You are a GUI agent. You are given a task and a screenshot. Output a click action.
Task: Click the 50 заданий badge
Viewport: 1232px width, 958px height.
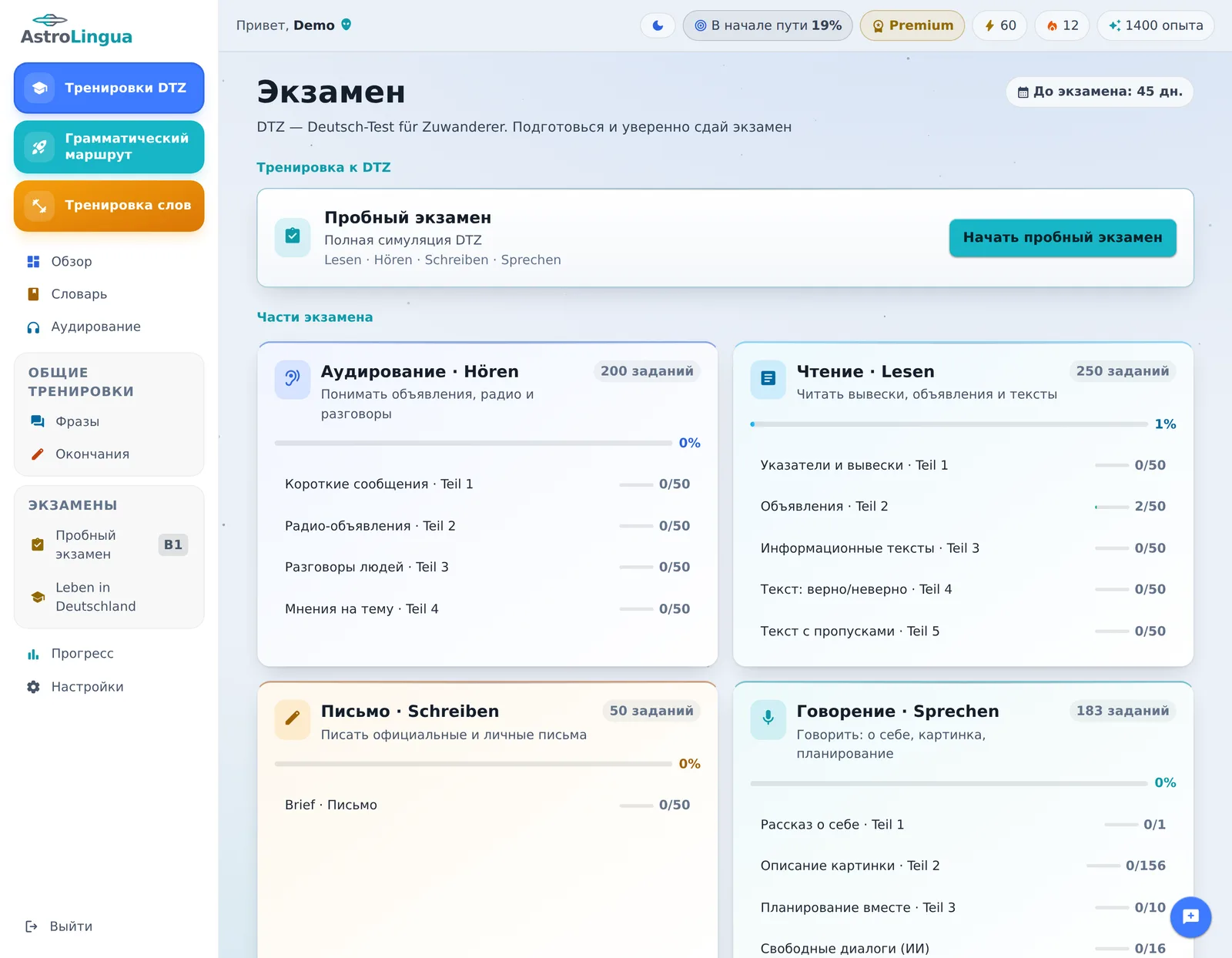[651, 711]
